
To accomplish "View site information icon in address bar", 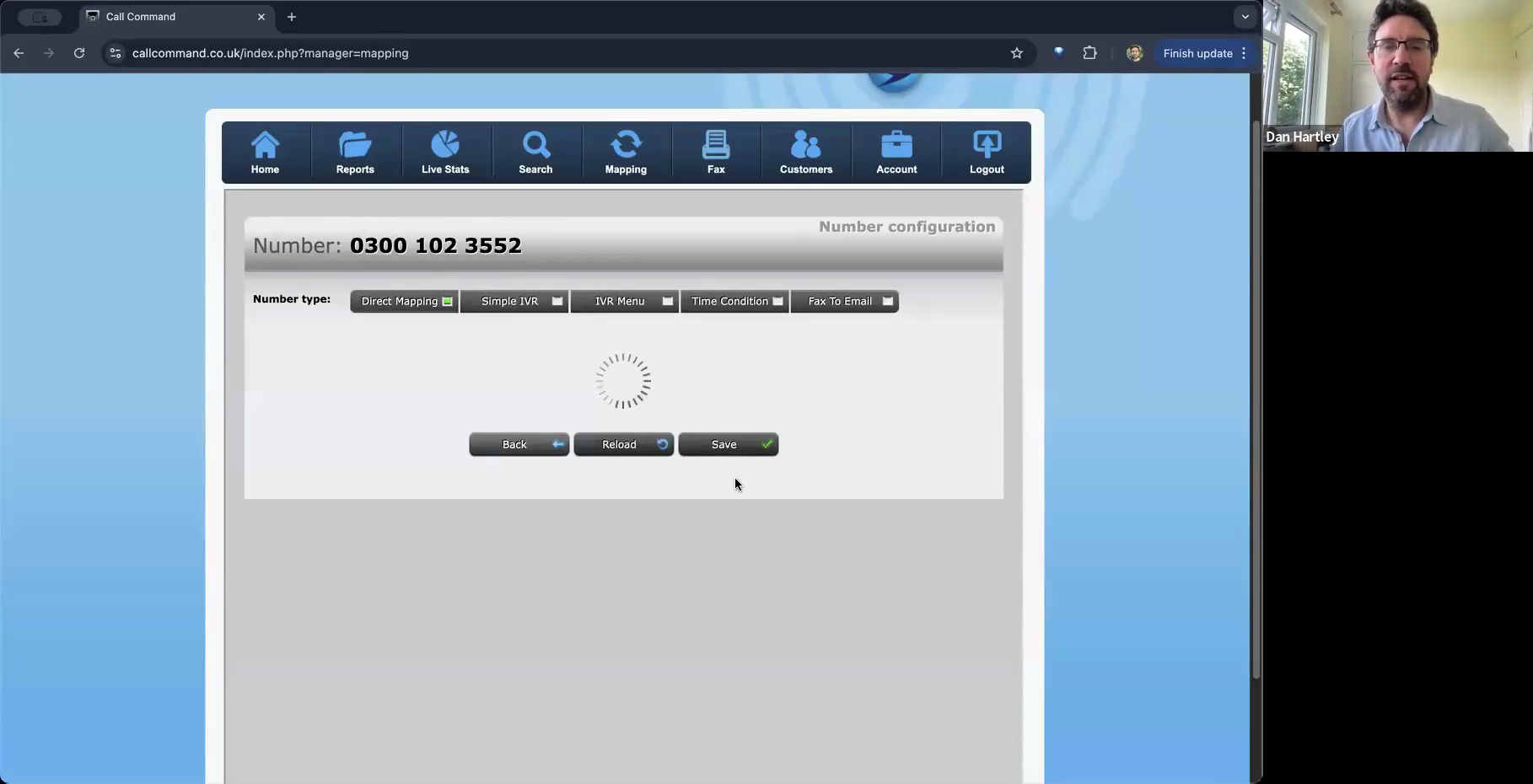I will coord(116,53).
